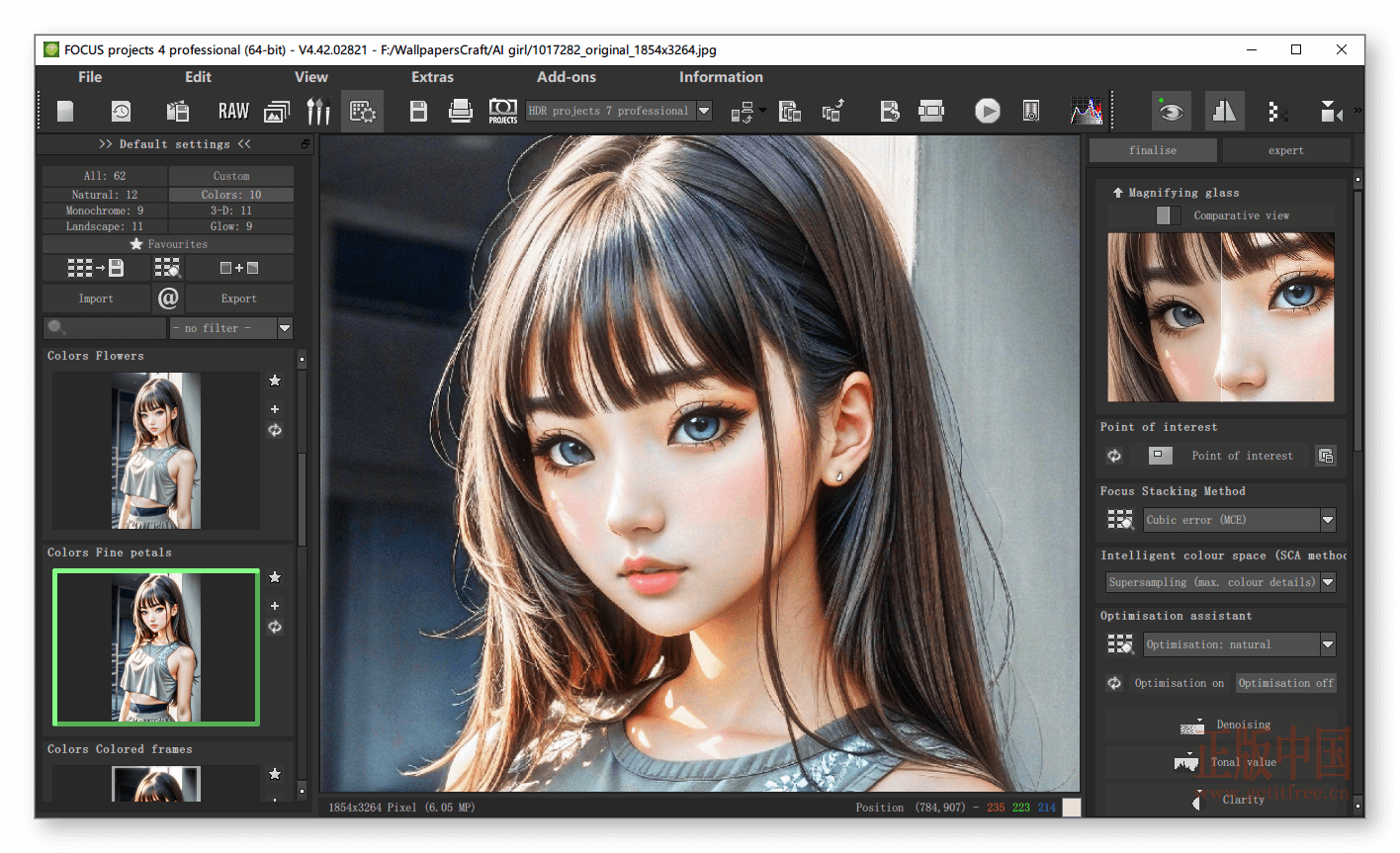Expand the toolbar overflow chevron
The width and height of the screenshot is (1400, 853).
1357,110
